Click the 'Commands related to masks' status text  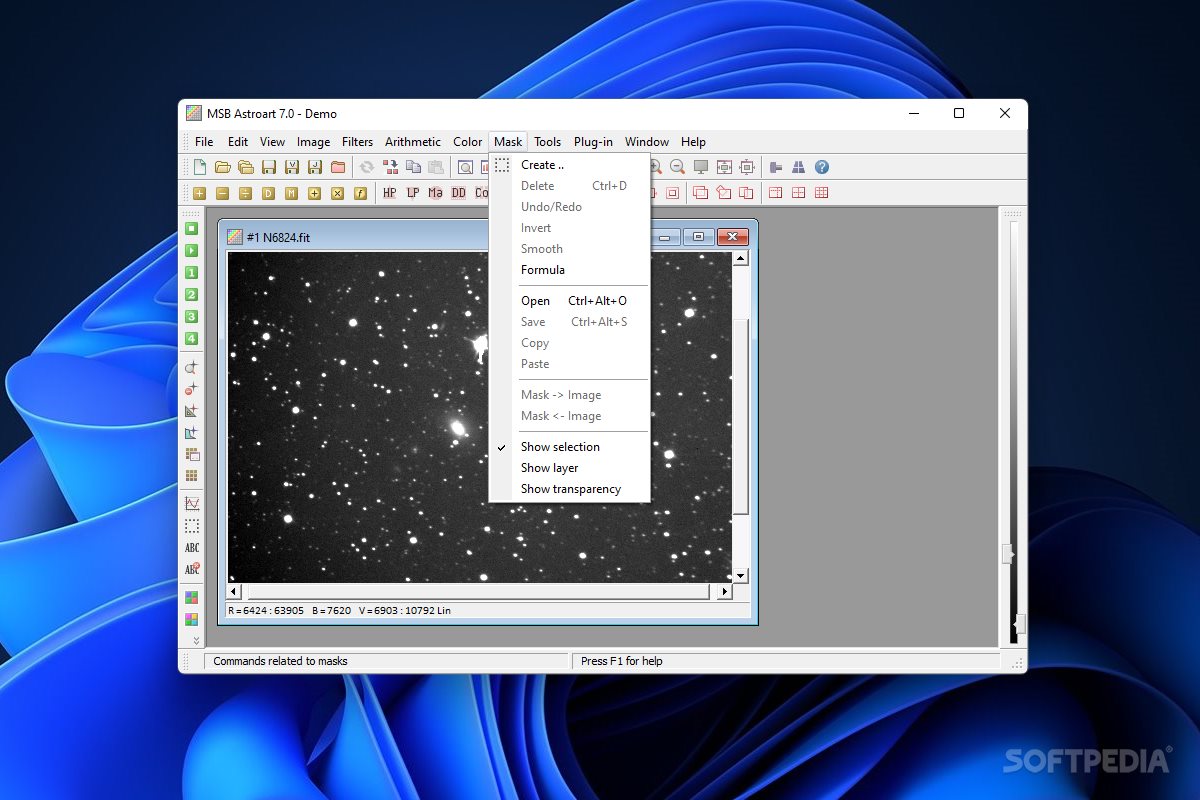pyautogui.click(x=280, y=661)
